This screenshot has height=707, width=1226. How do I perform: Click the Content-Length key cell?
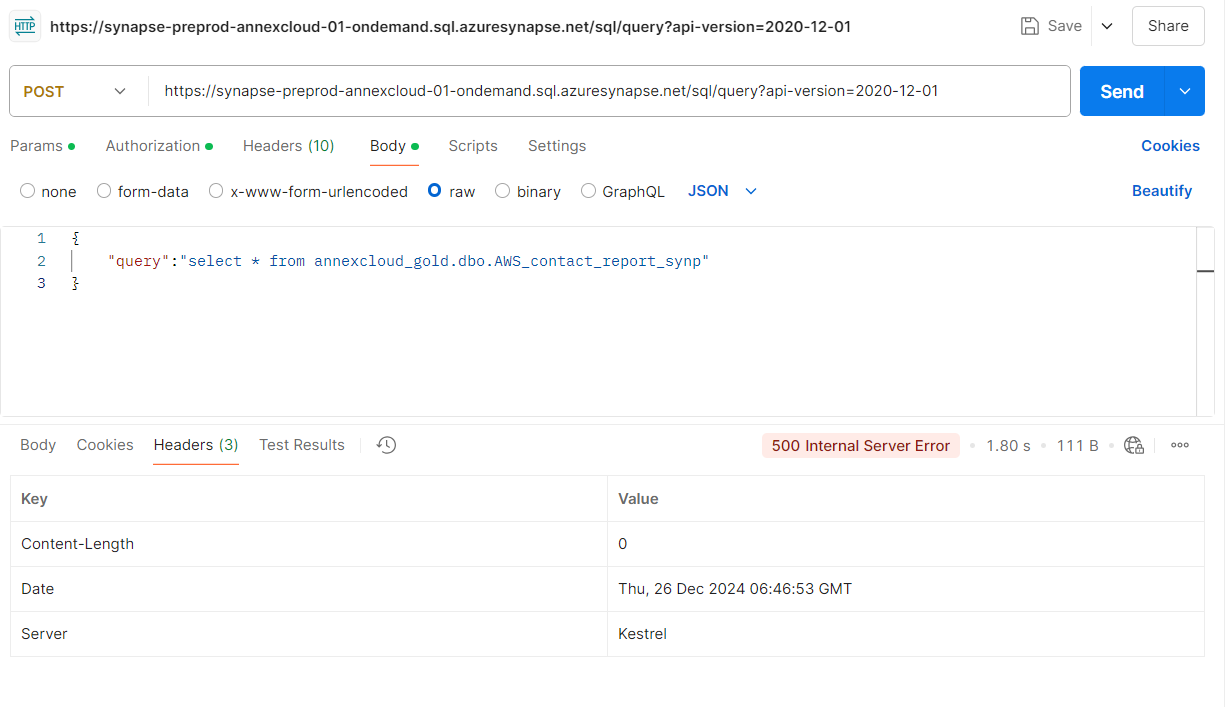[309, 544]
